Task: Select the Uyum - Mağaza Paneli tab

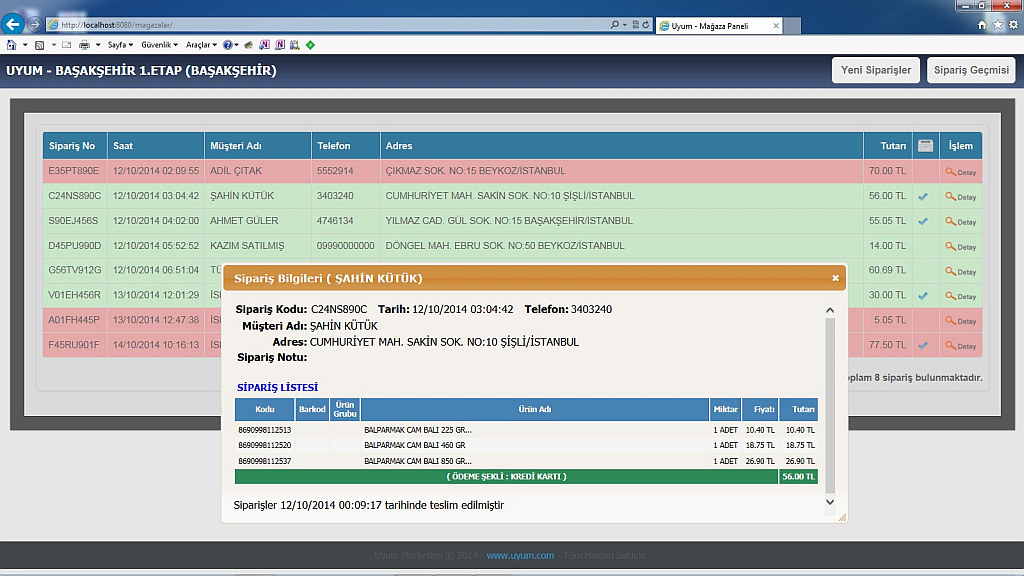Action: point(718,26)
